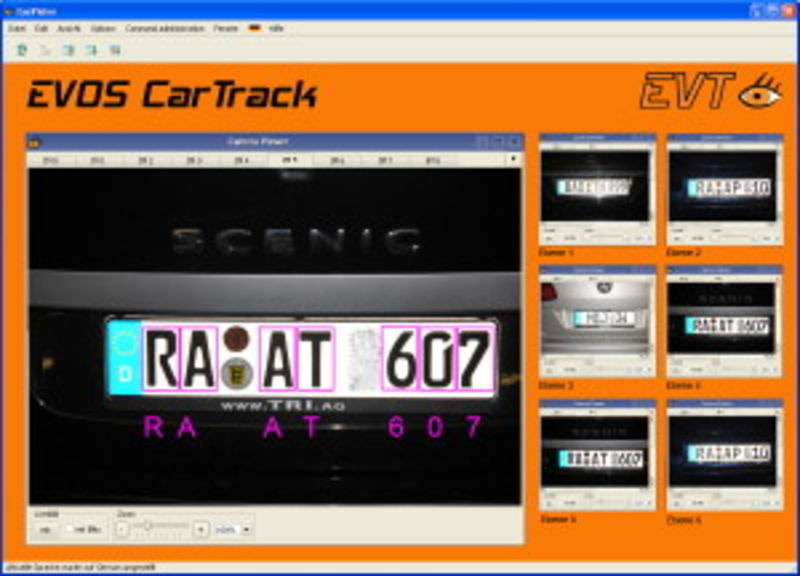
Task: Toggle the checkbox in the bottom control bar
Action: (x=71, y=530)
